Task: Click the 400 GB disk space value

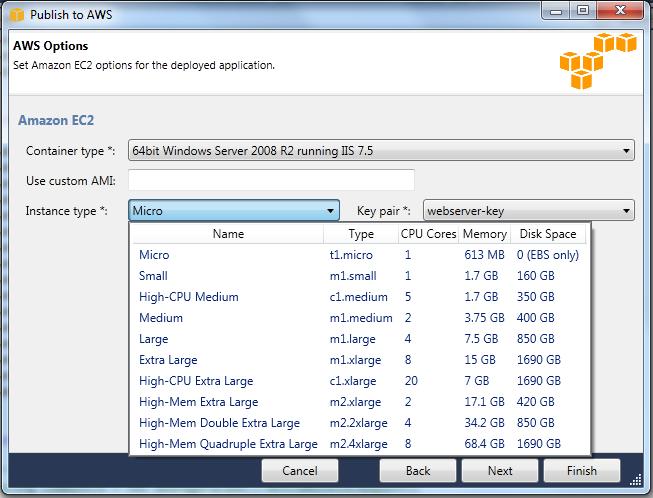Action: pyautogui.click(x=536, y=318)
